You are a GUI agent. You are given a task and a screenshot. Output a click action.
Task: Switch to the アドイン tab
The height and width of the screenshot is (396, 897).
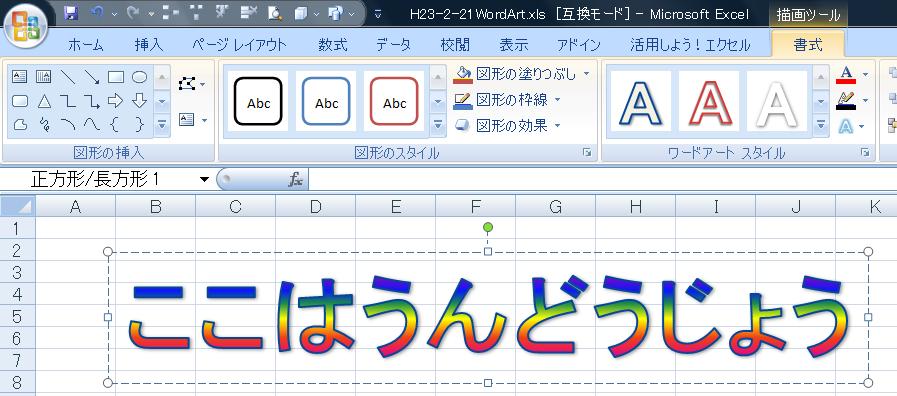coord(579,45)
